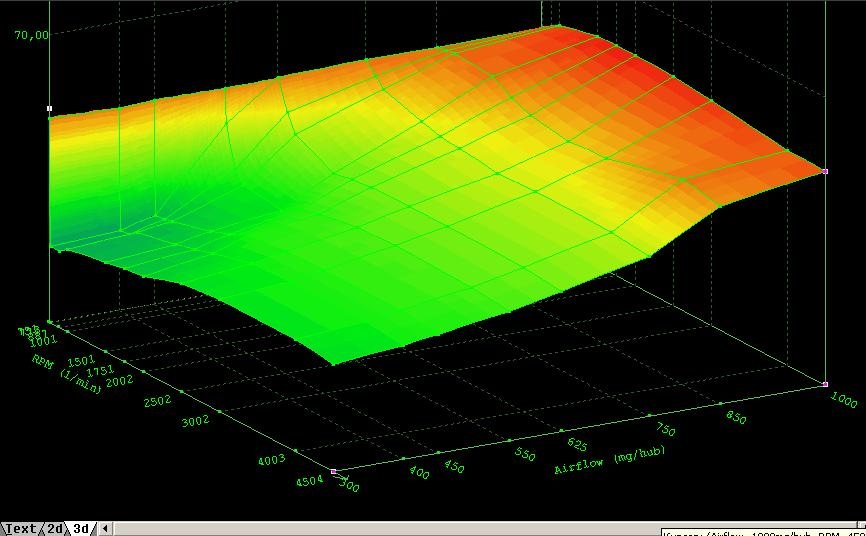Click the RPM (1/min) axis title
866x536 pixels.
click(66, 374)
